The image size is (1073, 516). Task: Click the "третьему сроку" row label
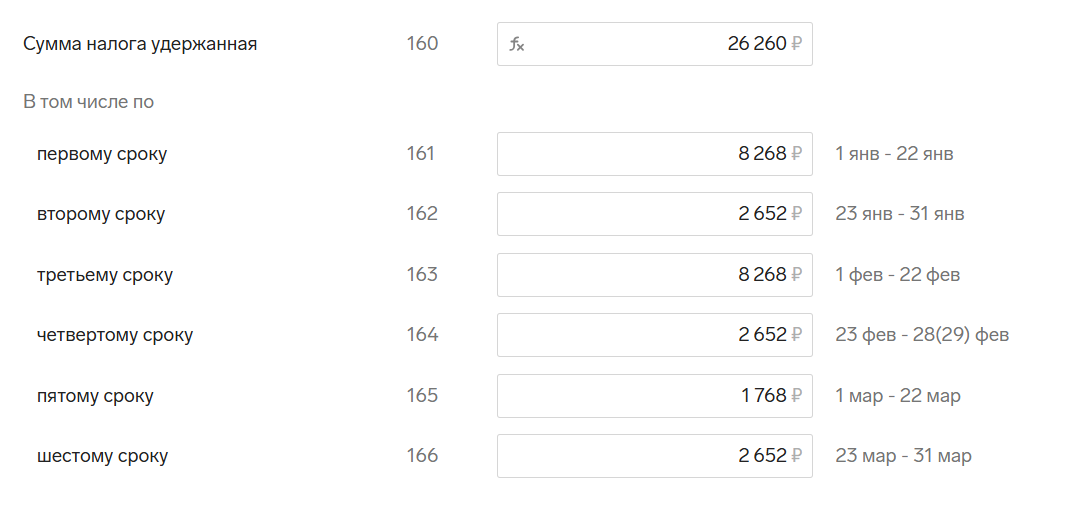(x=105, y=275)
